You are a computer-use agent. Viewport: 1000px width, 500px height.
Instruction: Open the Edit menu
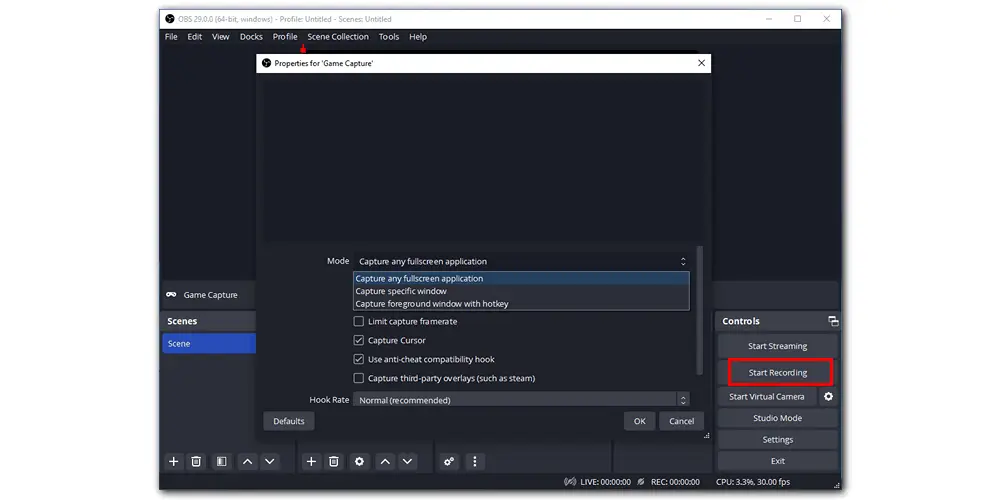195,37
